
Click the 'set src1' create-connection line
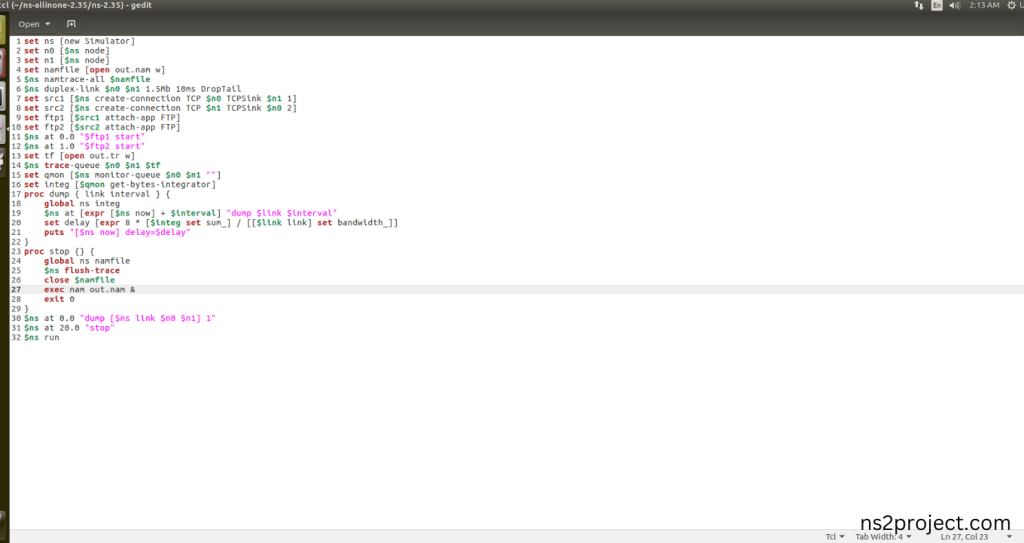tap(161, 99)
